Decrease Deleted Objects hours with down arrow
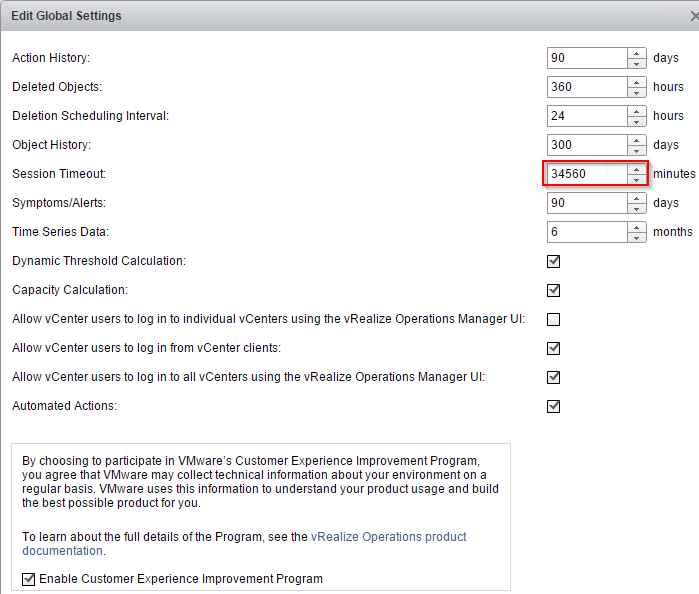 (637, 92)
